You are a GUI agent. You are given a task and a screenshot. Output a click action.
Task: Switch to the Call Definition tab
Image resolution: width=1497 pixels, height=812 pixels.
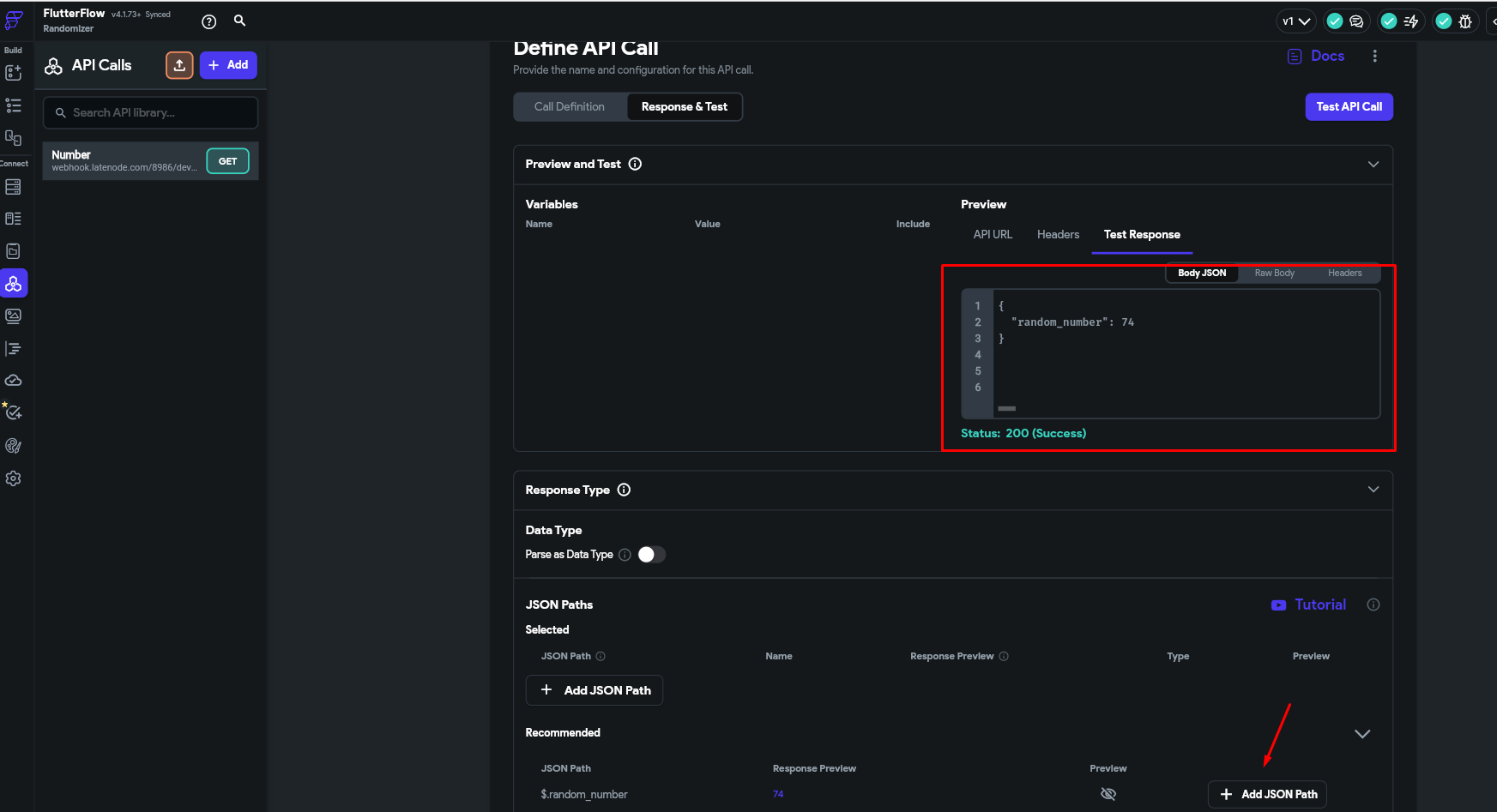570,107
